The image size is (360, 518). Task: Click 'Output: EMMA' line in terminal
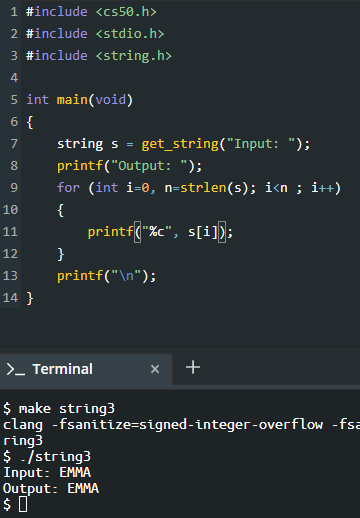pos(51,489)
